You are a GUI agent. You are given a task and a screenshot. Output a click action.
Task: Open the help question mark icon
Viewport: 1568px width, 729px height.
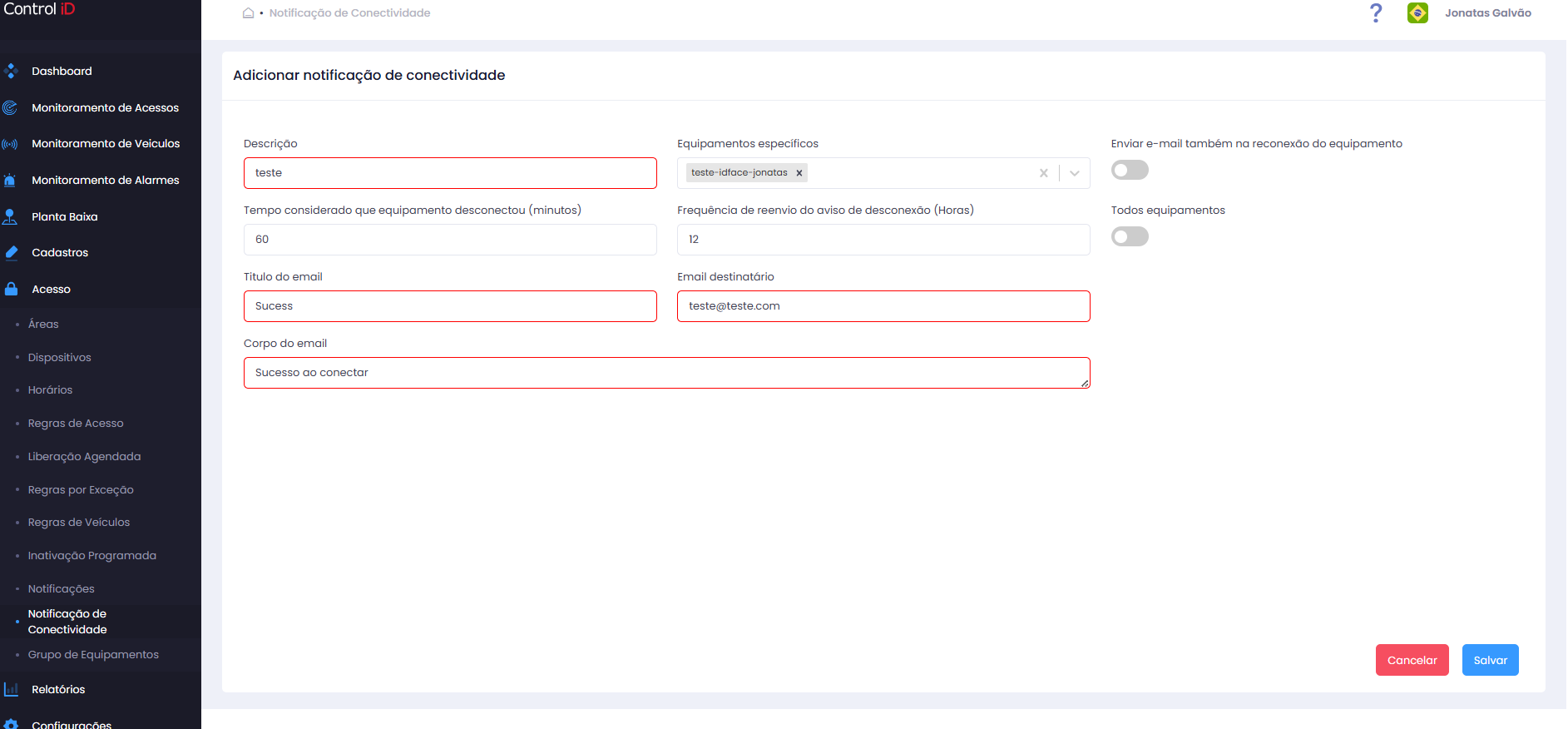pos(1376,12)
